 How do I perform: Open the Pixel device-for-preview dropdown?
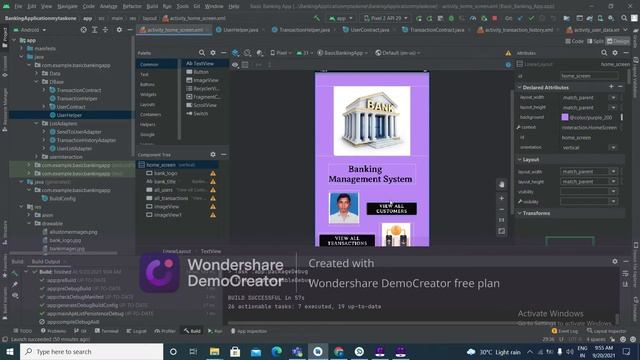click(281, 53)
